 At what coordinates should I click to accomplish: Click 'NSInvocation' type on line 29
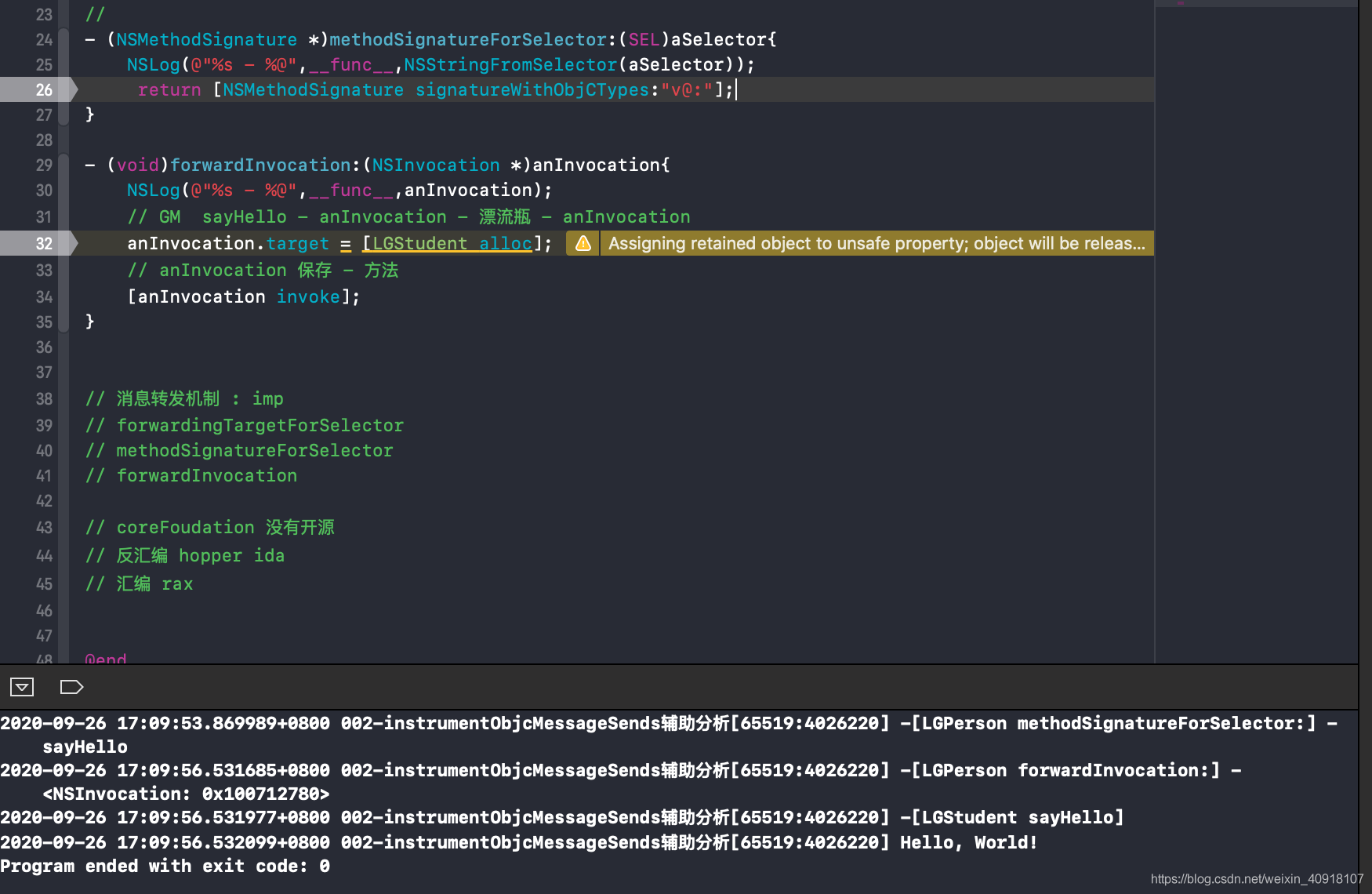436,165
